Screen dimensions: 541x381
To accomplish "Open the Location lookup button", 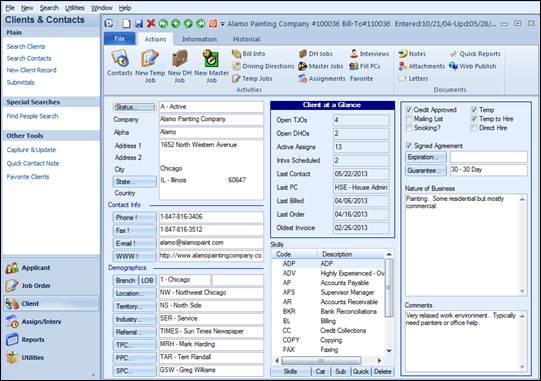I will pyautogui.click(x=134, y=293).
